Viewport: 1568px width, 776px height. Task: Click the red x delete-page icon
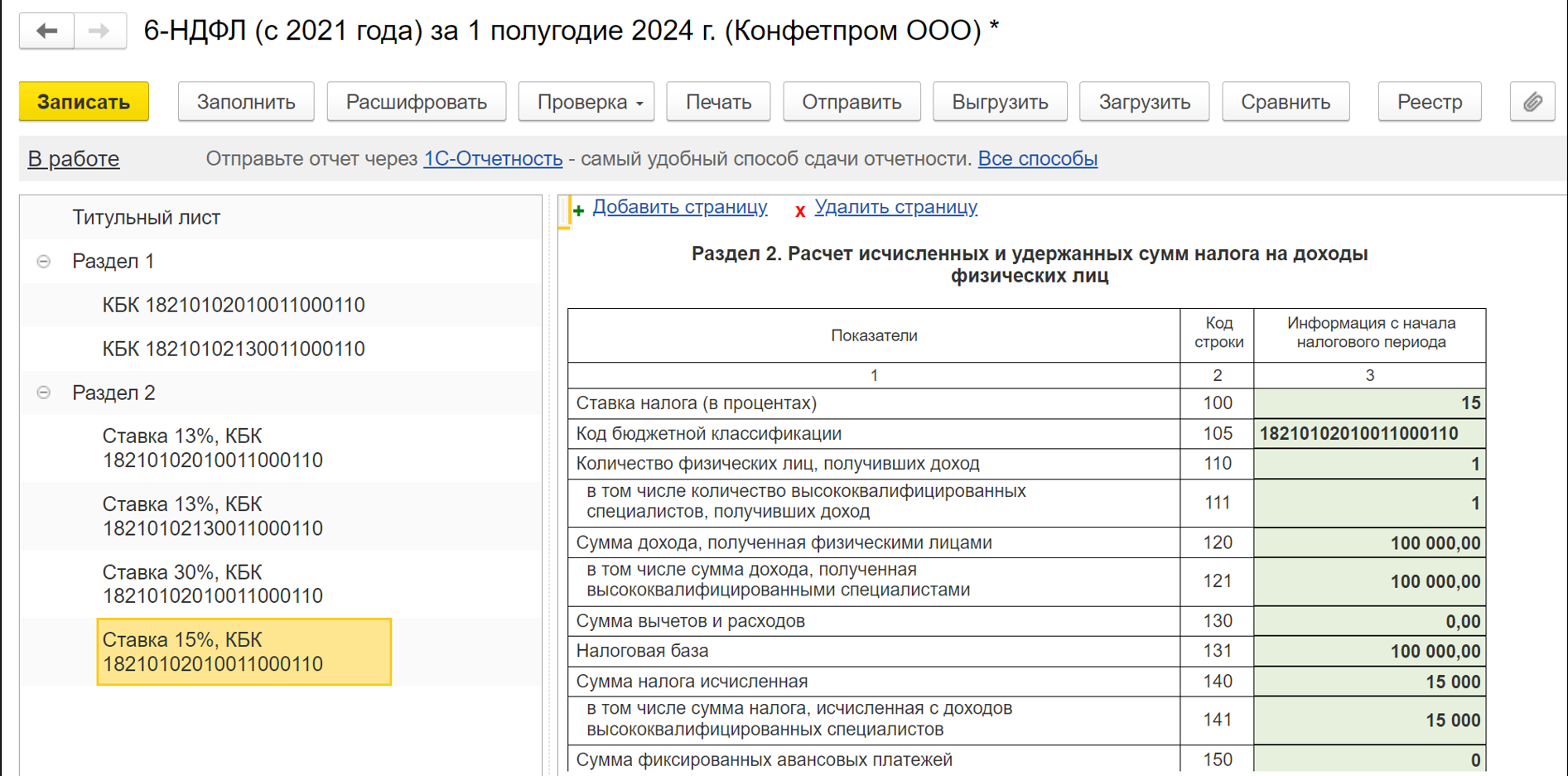[x=800, y=211]
